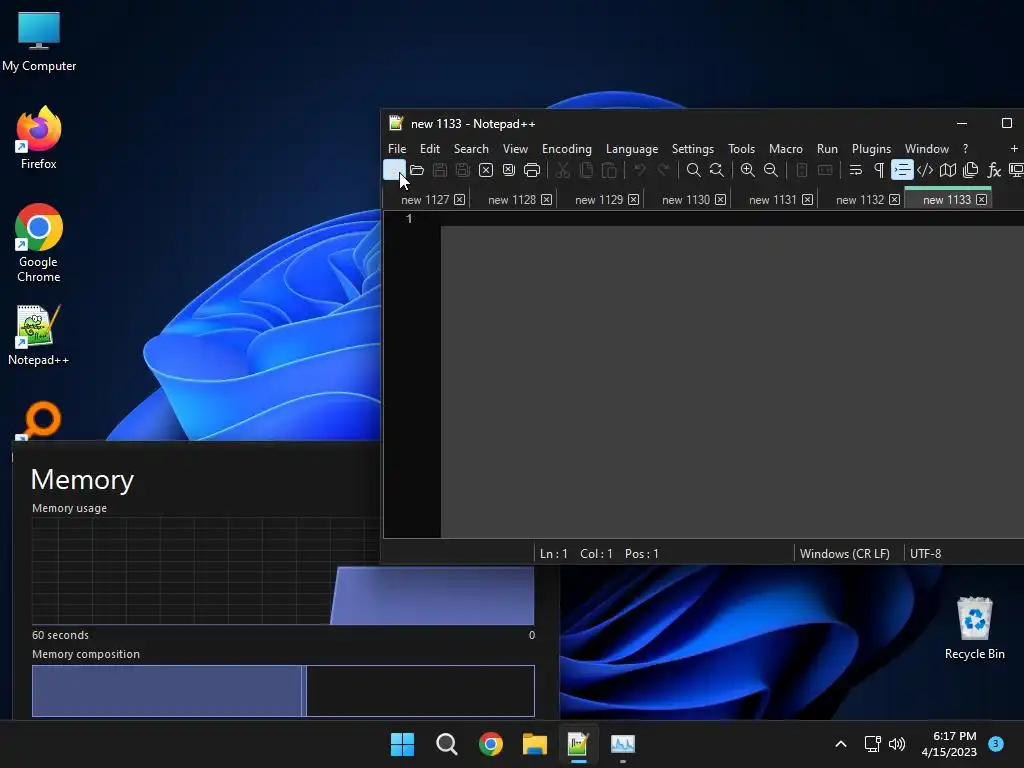Image resolution: width=1024 pixels, height=768 pixels.
Task: Open Replace with the toolbar icon
Action: pyautogui.click(x=716, y=170)
